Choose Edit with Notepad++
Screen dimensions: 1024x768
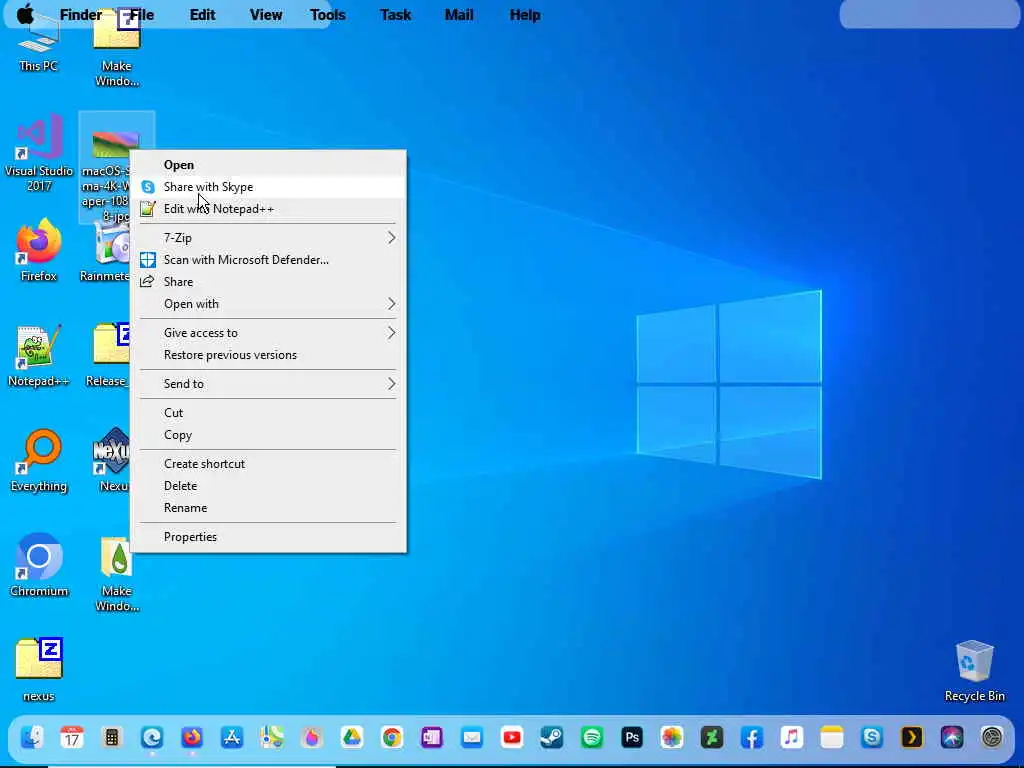point(268,209)
